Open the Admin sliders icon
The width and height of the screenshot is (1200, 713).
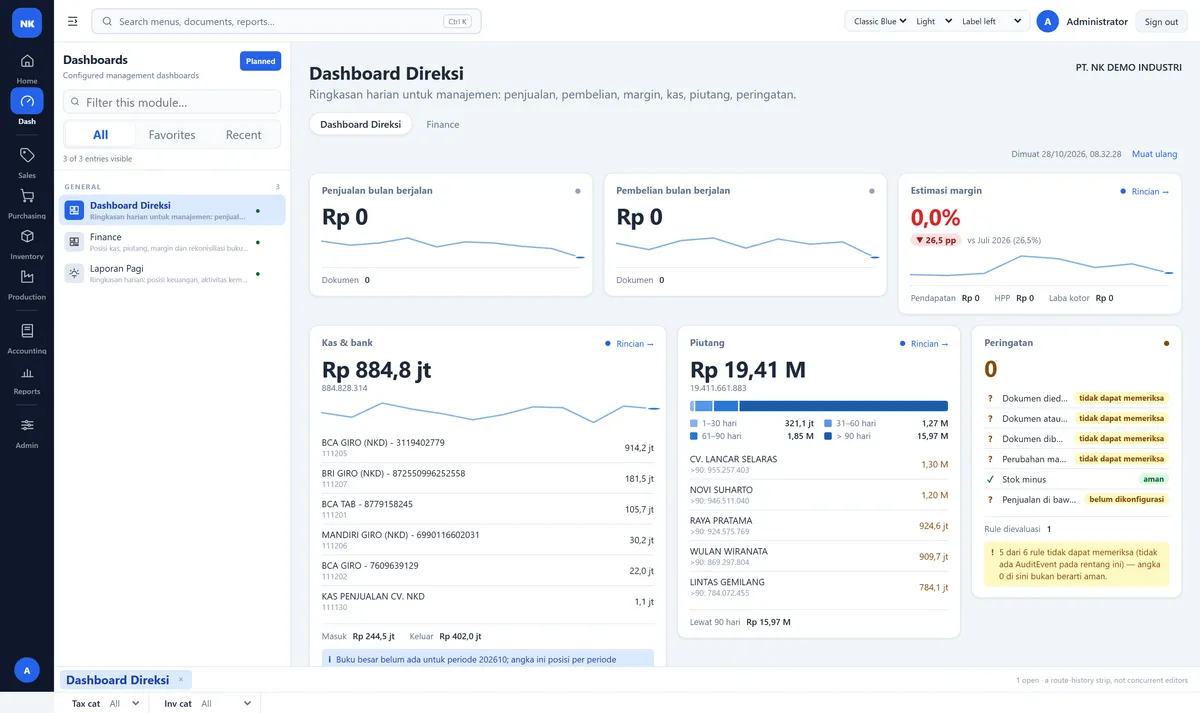pyautogui.click(x=27, y=425)
